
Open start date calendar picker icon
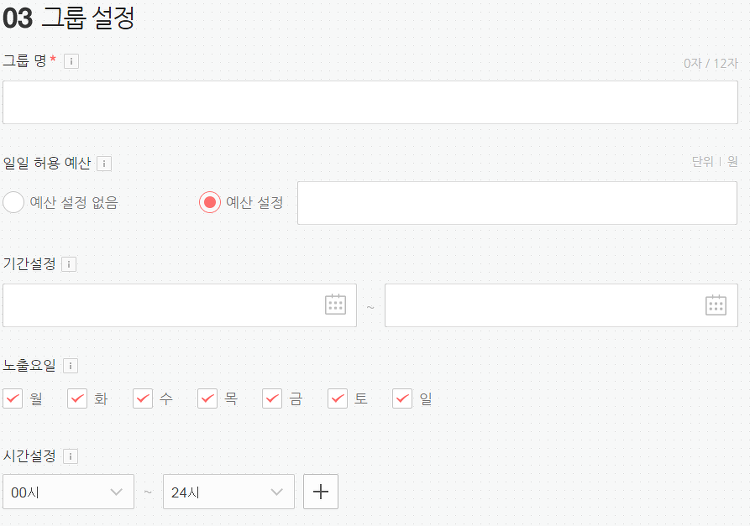(335, 305)
